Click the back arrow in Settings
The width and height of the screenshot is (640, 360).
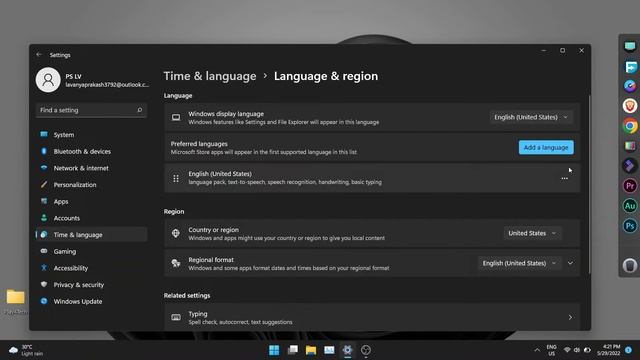[39, 55]
